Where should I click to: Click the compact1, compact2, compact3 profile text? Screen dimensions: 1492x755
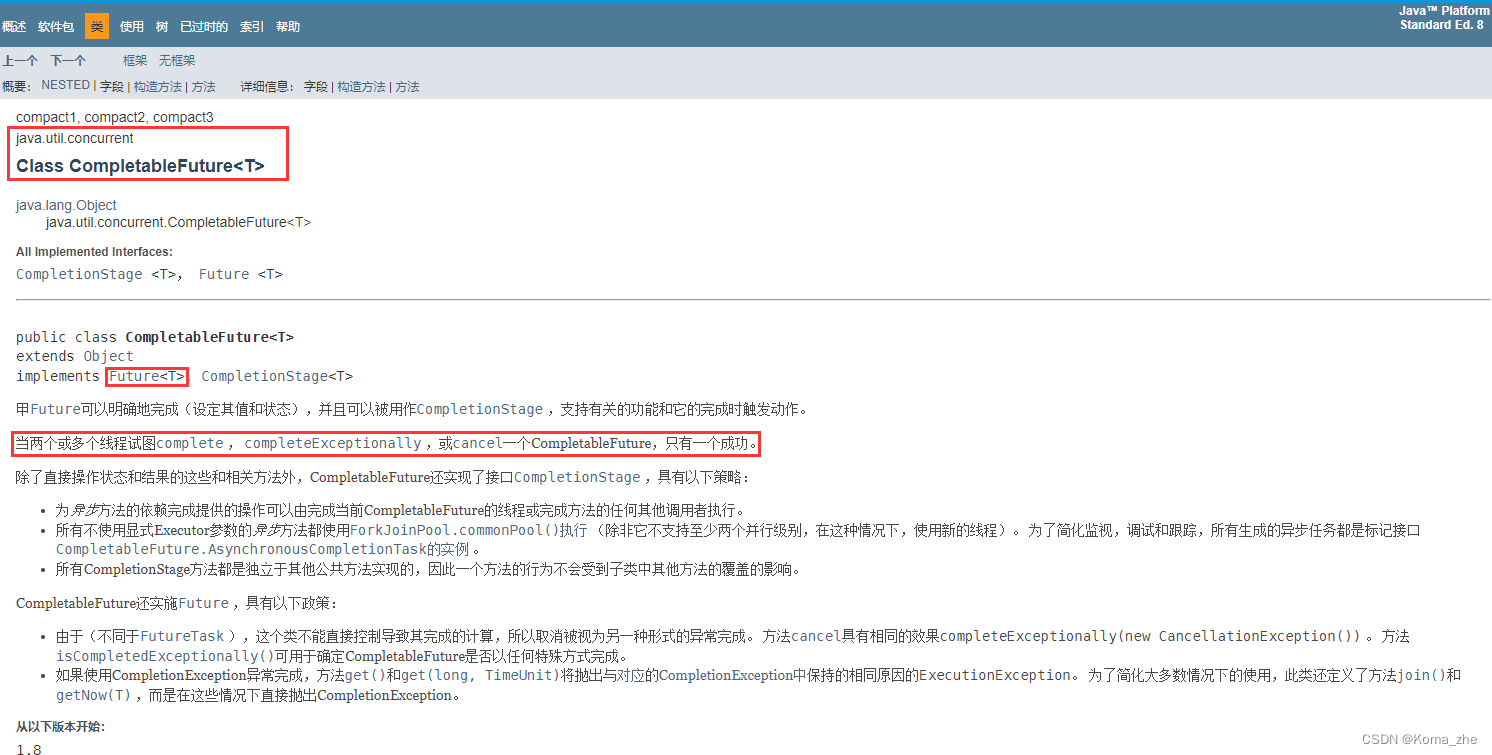(115, 117)
